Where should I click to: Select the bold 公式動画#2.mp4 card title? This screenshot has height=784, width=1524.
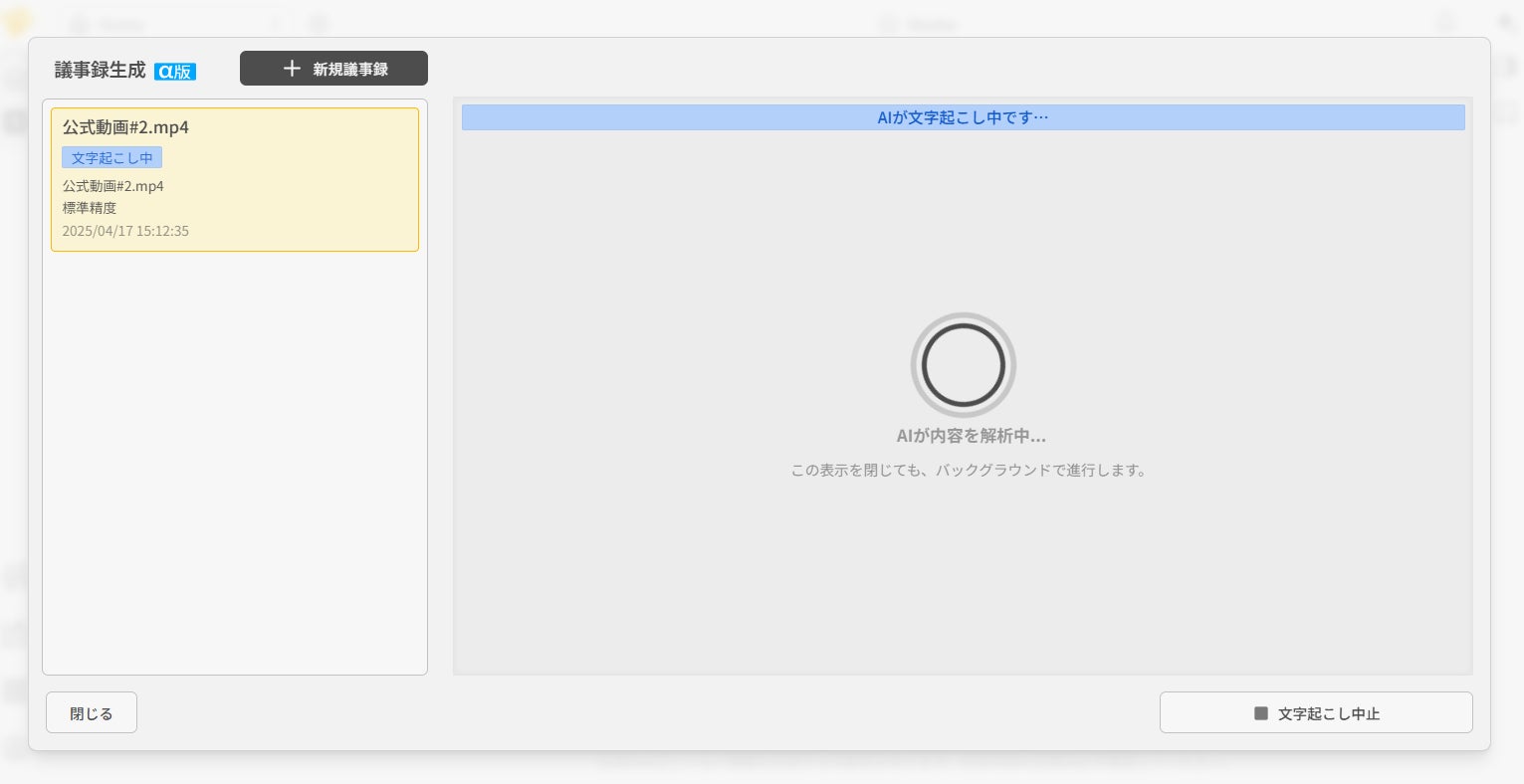pos(125,127)
